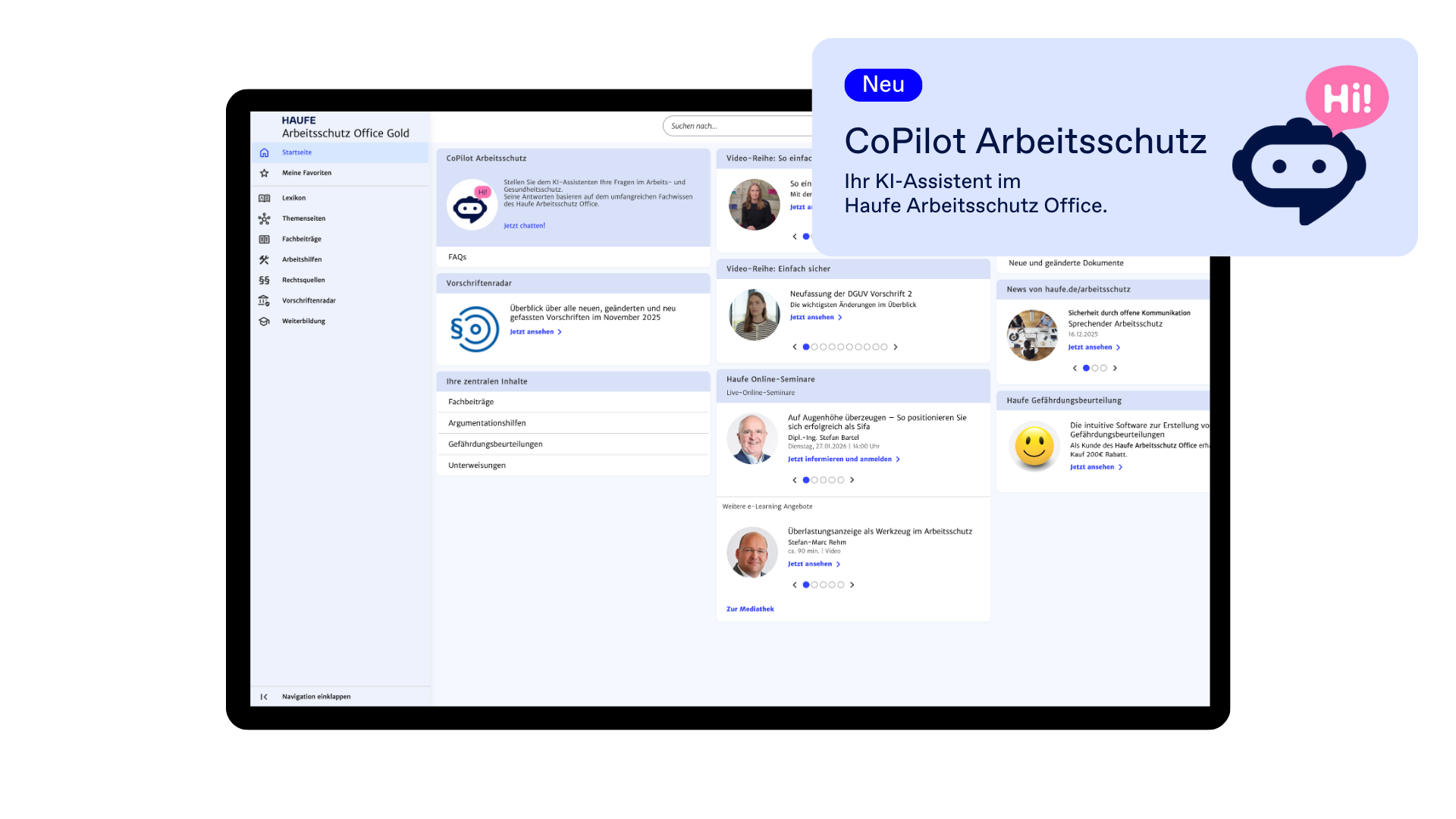Viewport: 1456px width, 819px height.
Task: Click the Weiterbildung graduation cap icon
Action: (264, 321)
